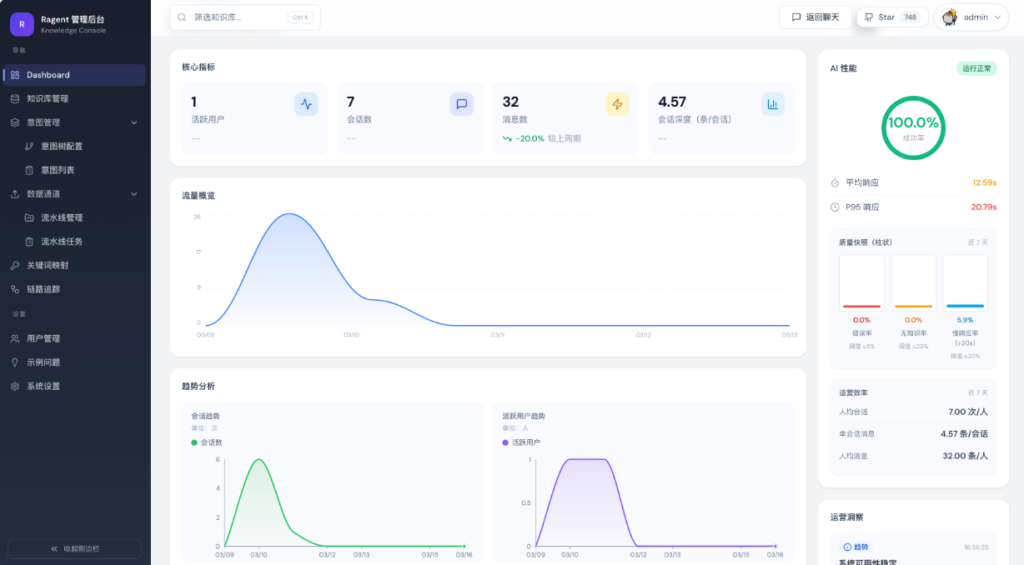Click the 会话数 chat bubble icon
Screen dimensions: 1024x565
pyautogui.click(x=461, y=104)
